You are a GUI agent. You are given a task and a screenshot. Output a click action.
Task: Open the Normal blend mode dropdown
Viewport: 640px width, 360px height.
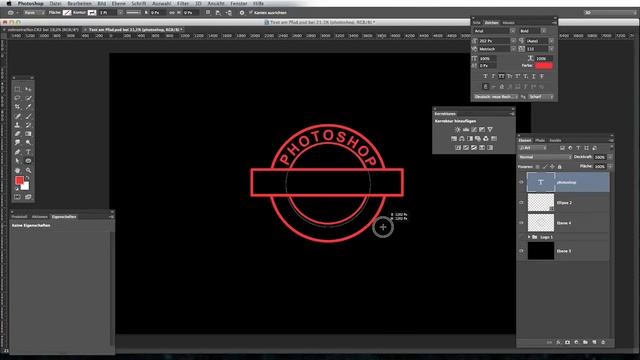[544, 157]
